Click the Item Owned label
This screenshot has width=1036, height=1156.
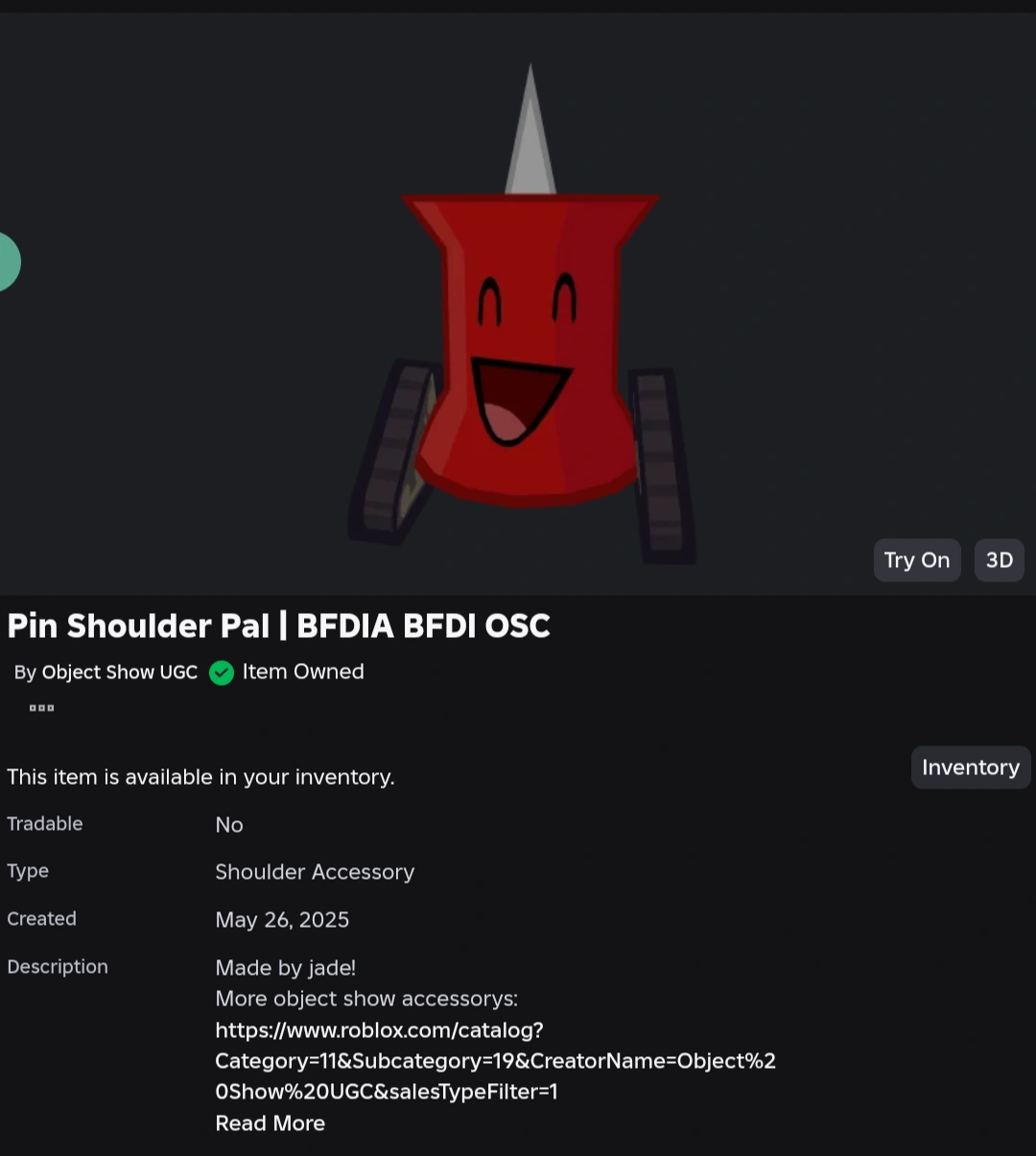click(x=303, y=672)
